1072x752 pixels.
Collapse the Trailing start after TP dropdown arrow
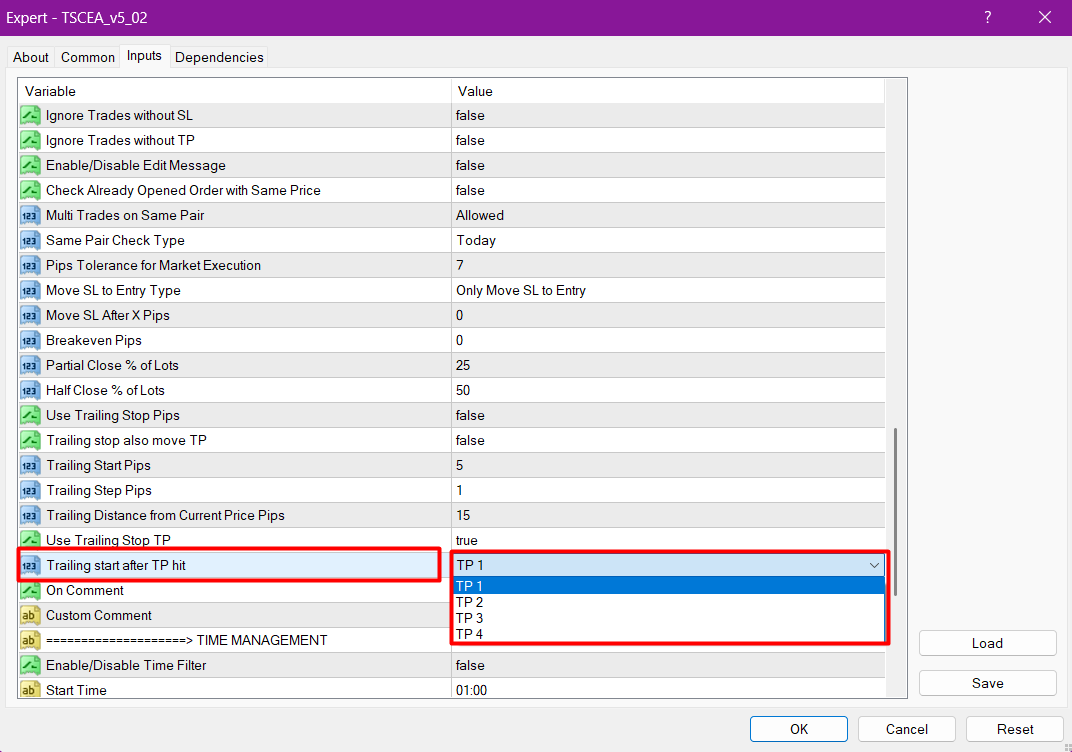coord(875,566)
